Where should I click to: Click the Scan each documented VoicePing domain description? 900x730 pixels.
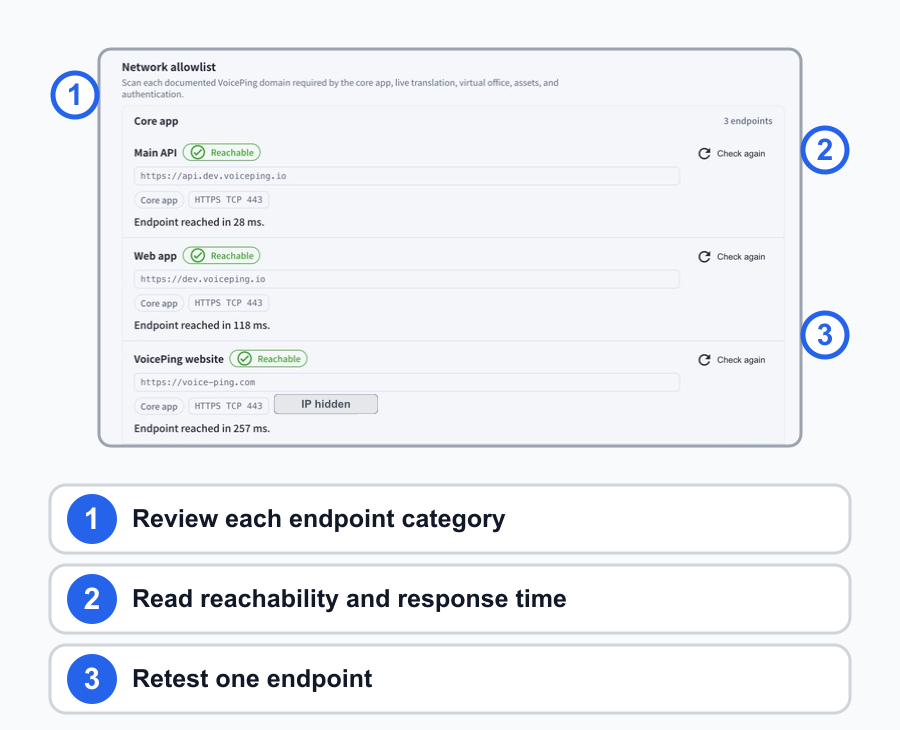[340, 88]
